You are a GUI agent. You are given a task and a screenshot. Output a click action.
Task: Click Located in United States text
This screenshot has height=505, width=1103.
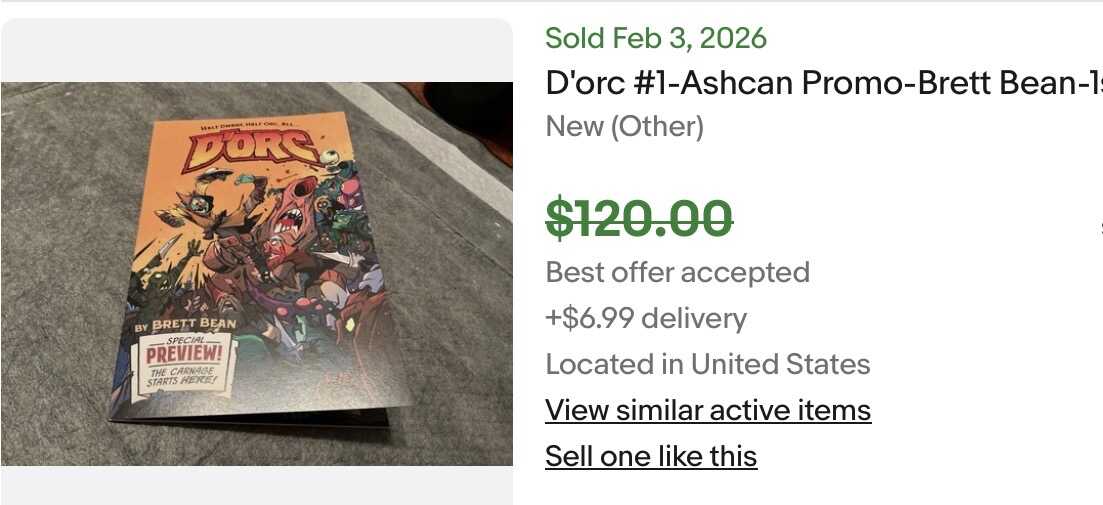707,364
